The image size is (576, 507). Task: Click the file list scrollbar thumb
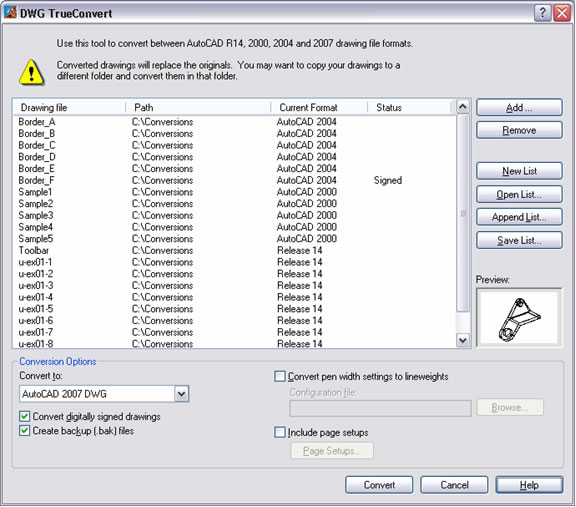tap(462, 213)
